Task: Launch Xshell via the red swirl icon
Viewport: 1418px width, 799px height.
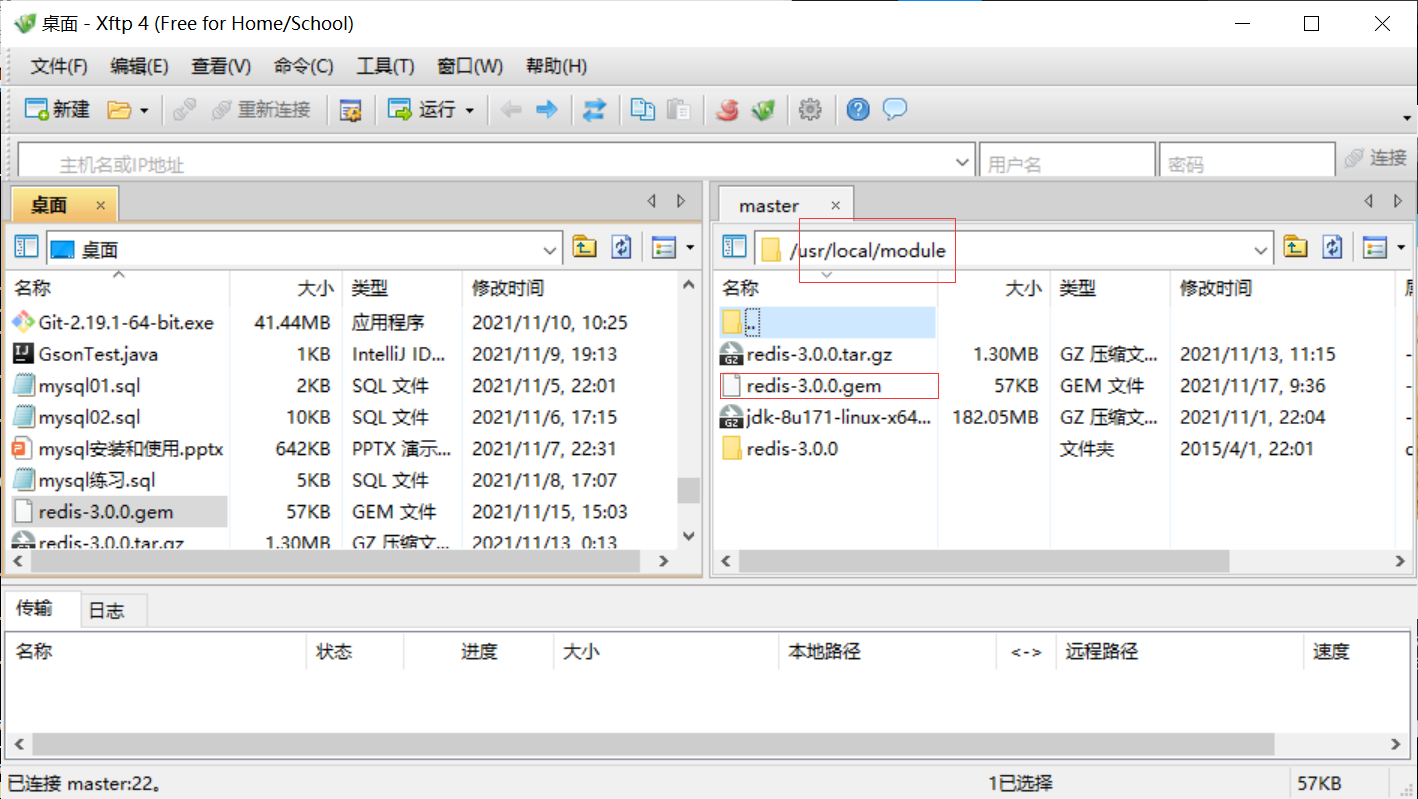Action: (x=728, y=110)
